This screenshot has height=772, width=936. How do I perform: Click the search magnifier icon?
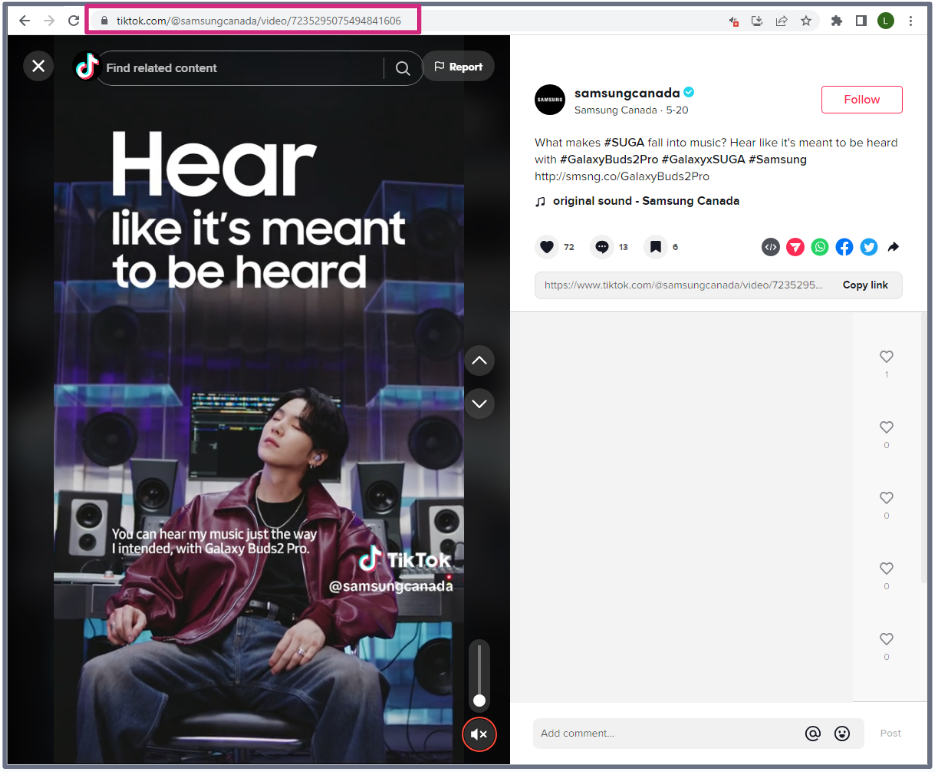coord(402,68)
